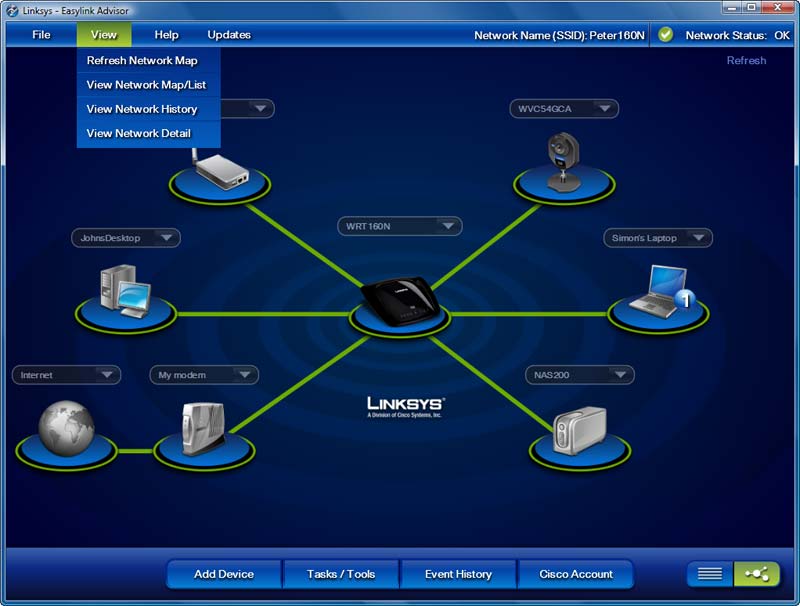Select the wireless bridge device icon under the View menu

(220, 170)
